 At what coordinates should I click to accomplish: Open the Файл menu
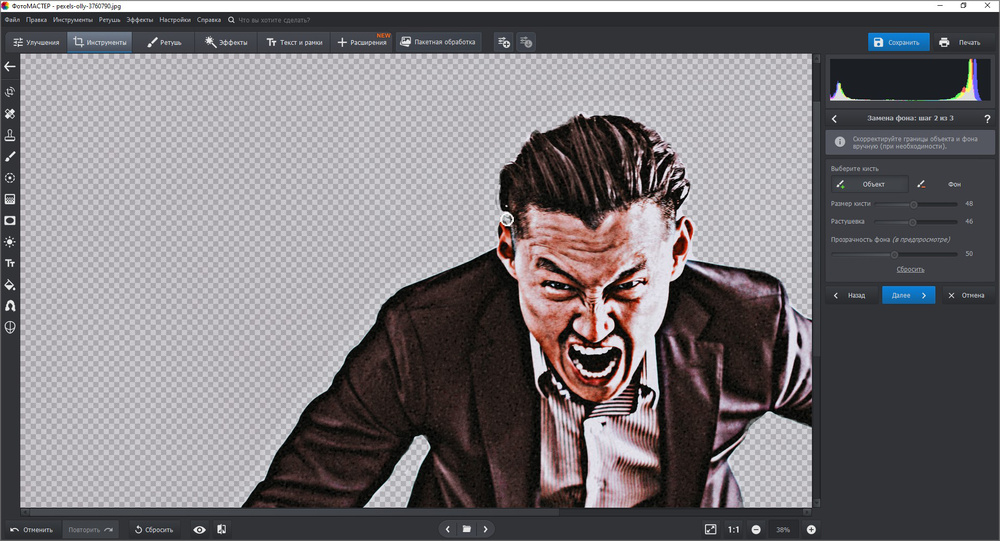12,19
